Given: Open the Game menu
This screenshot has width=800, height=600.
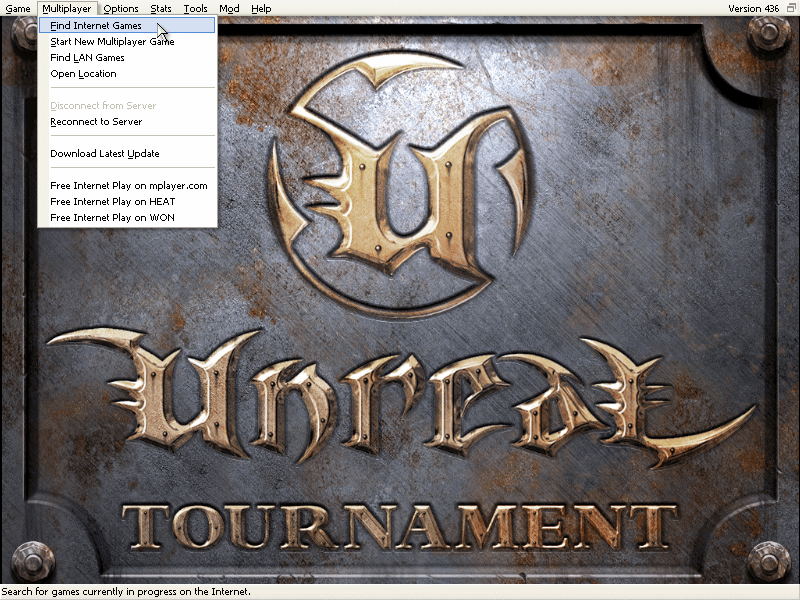Looking at the screenshot, I should [x=18, y=8].
